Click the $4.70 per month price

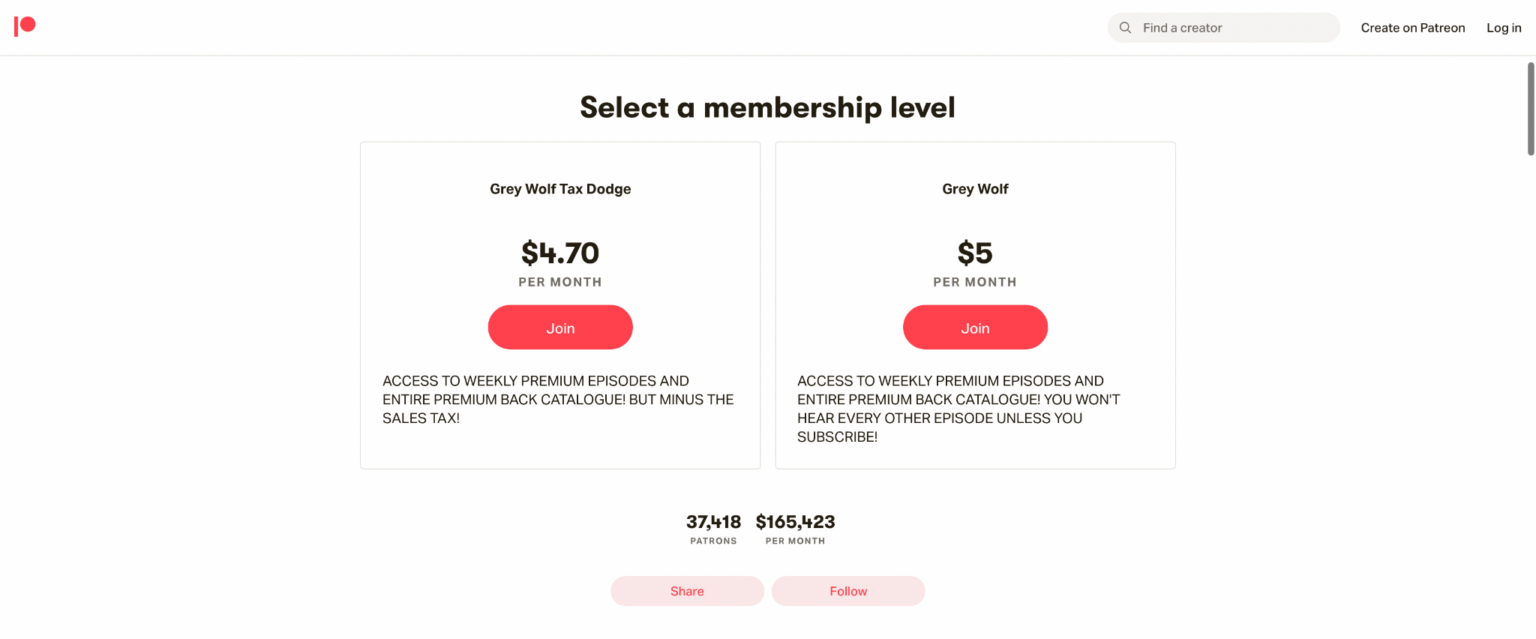point(560,254)
